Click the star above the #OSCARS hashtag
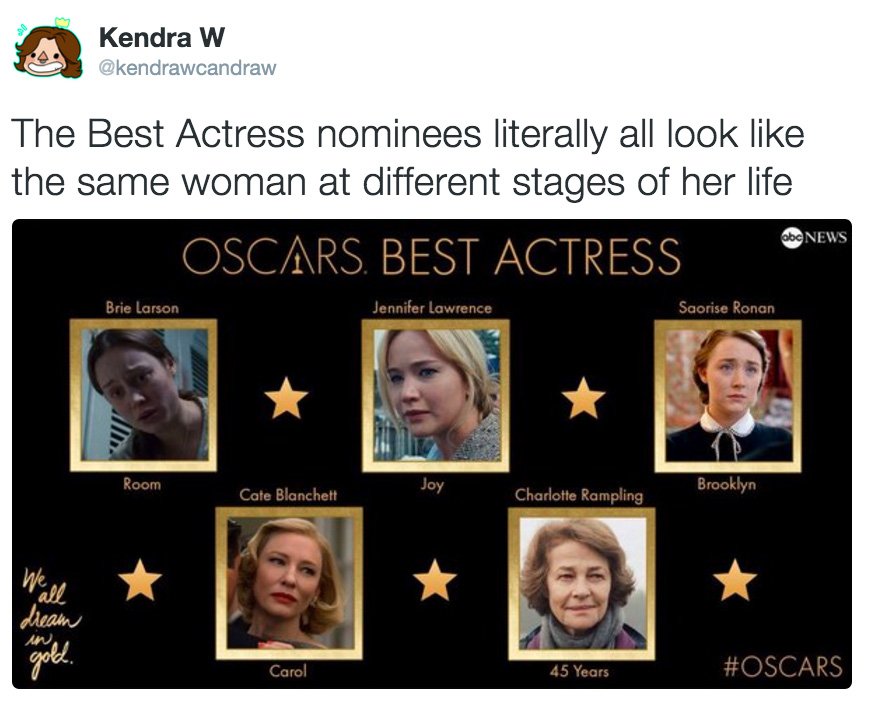Viewport: 869px width, 703px height. pos(736,579)
